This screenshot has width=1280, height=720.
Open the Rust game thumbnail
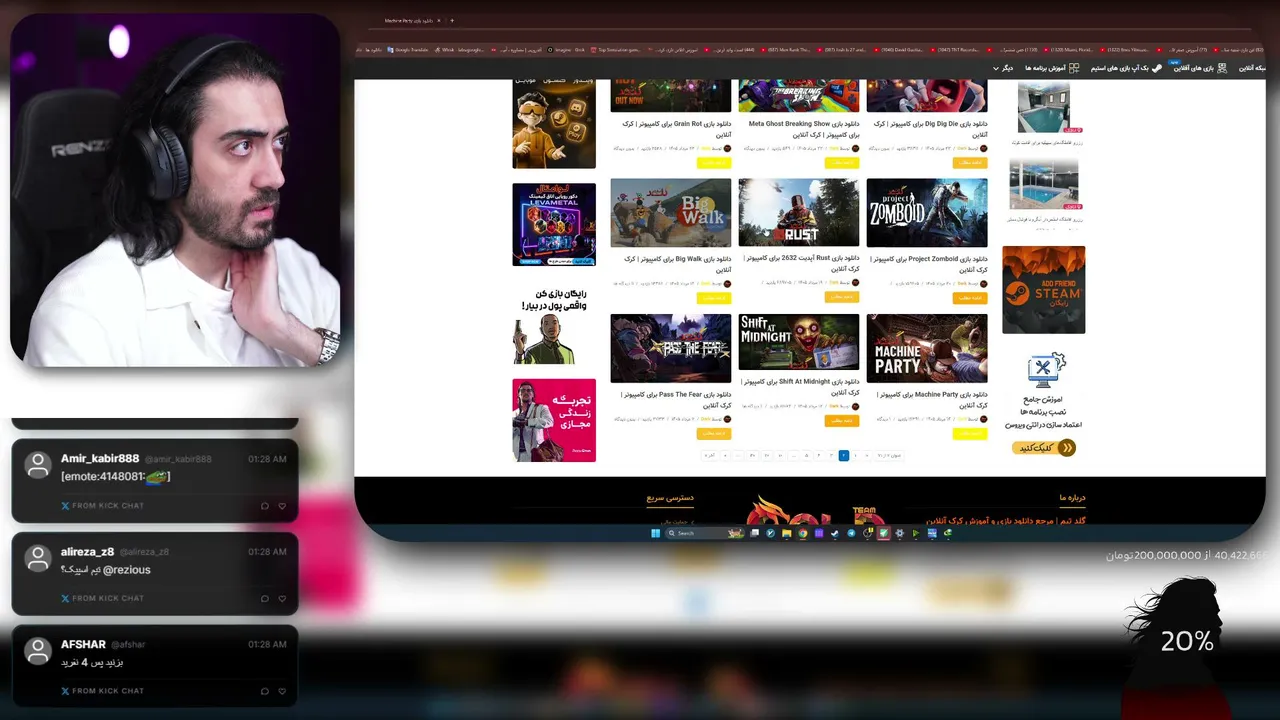[x=798, y=213]
